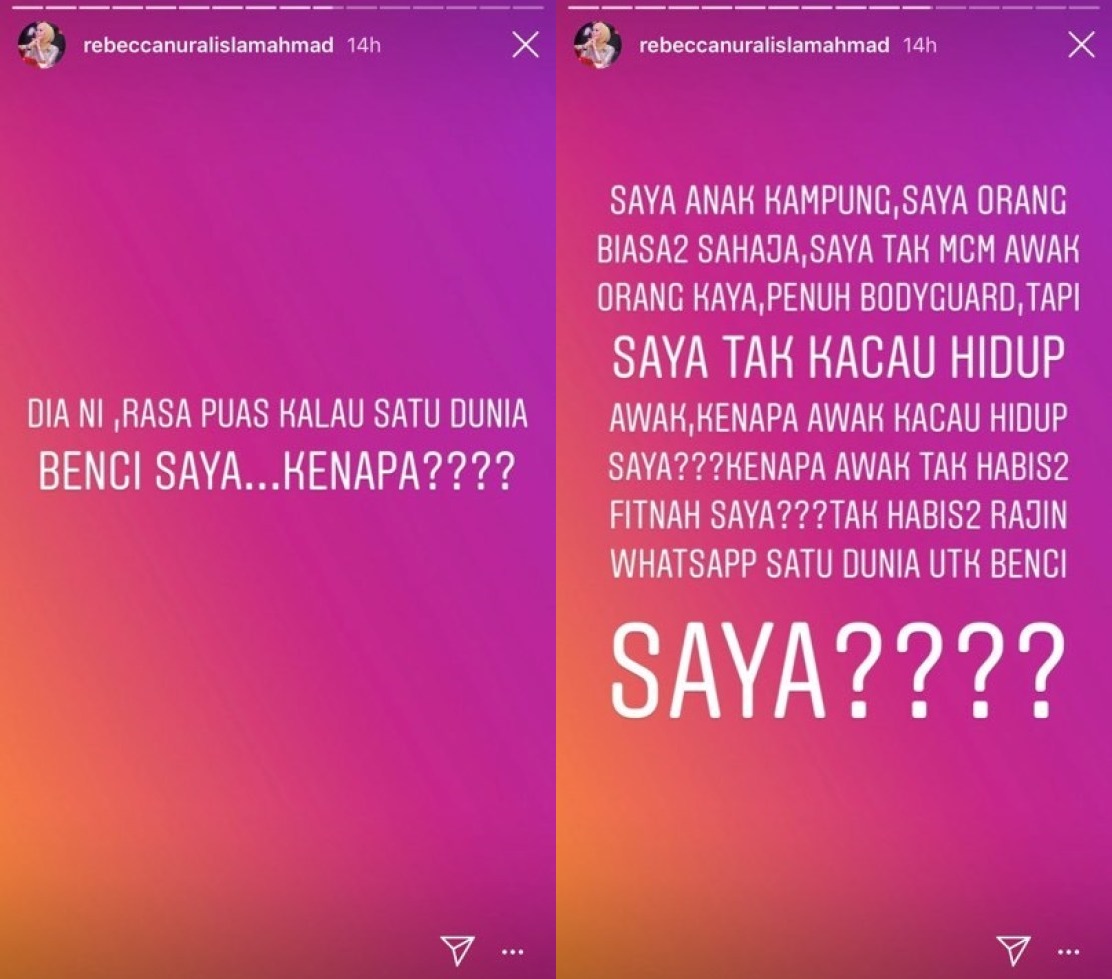1112x979 pixels.
Task: Tap the 14h timestamp on the left story
Action: pos(364,45)
